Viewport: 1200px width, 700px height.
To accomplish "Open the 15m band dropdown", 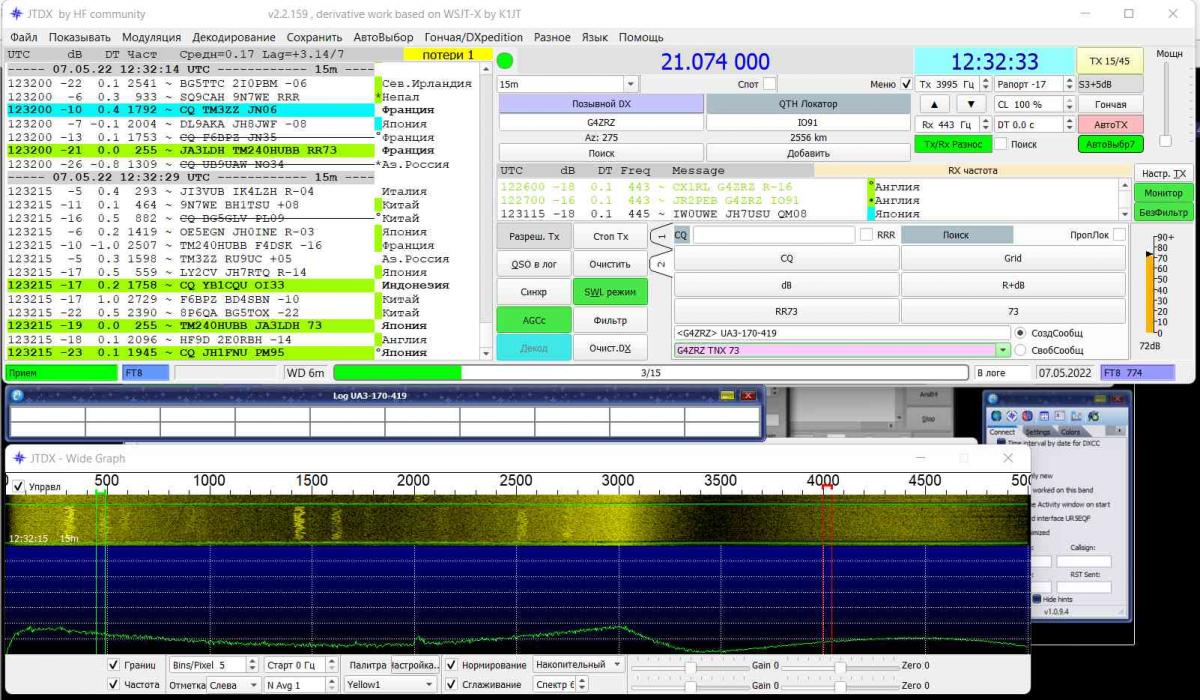I will pyautogui.click(x=630, y=85).
